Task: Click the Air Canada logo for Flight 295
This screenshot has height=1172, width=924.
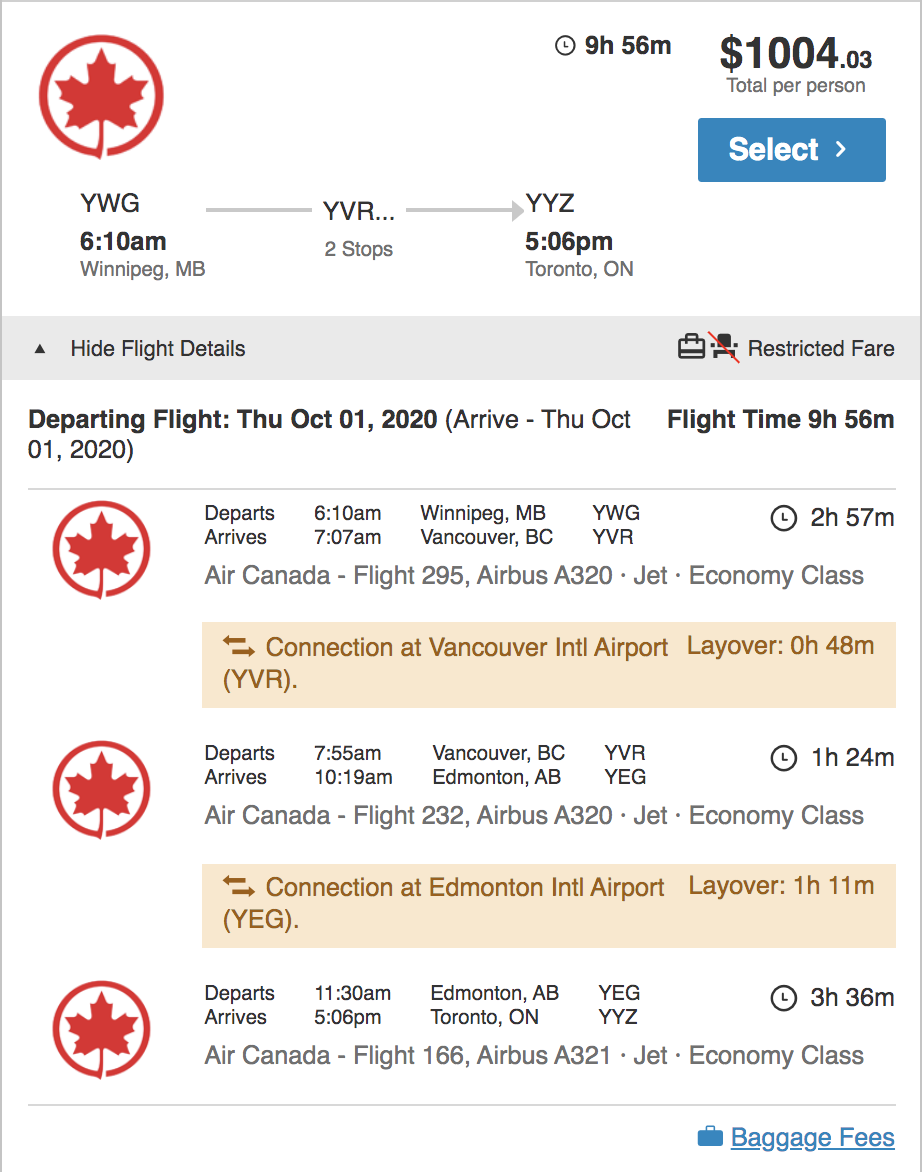Action: (101, 550)
